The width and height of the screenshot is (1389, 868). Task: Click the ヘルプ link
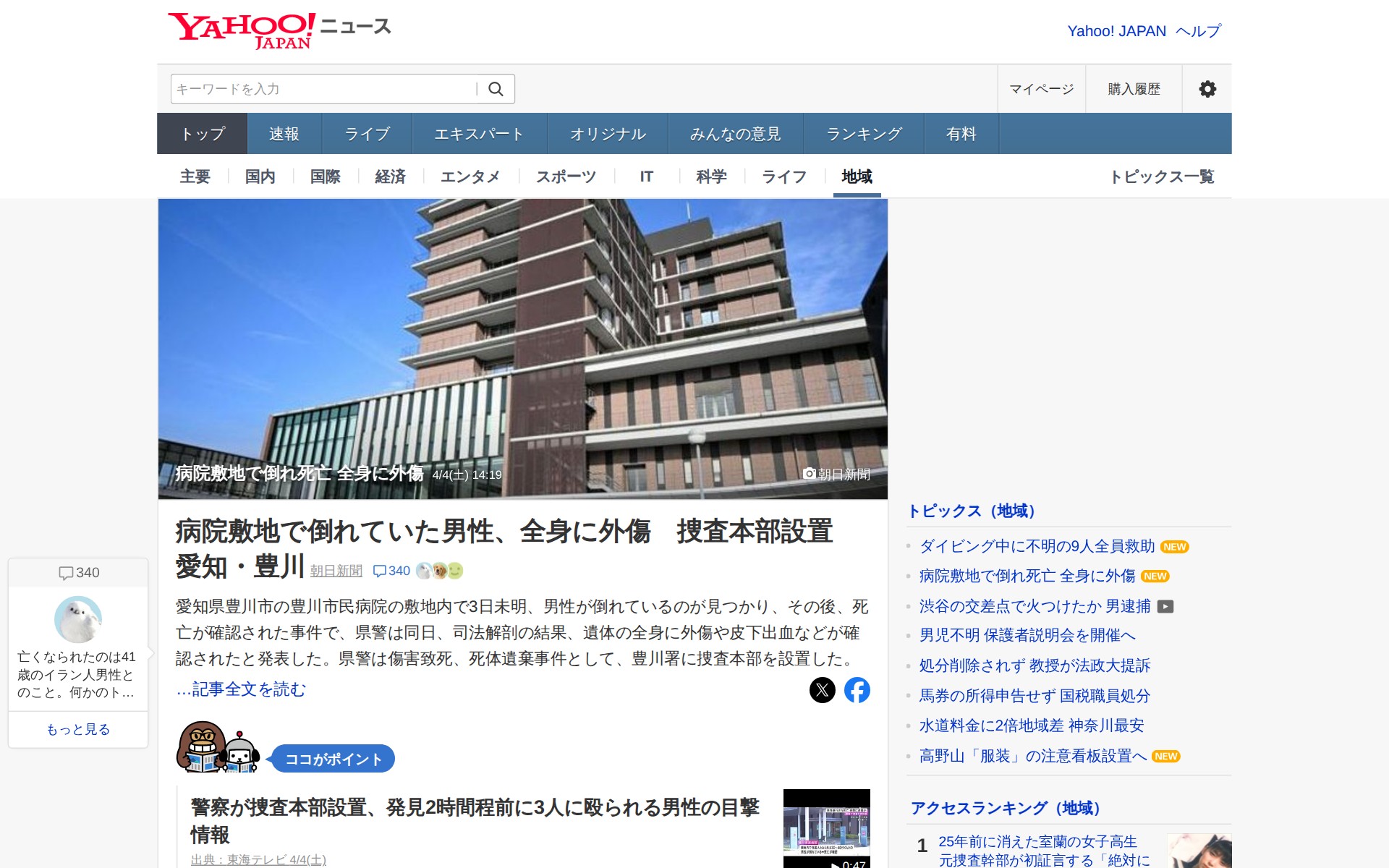[x=1198, y=31]
